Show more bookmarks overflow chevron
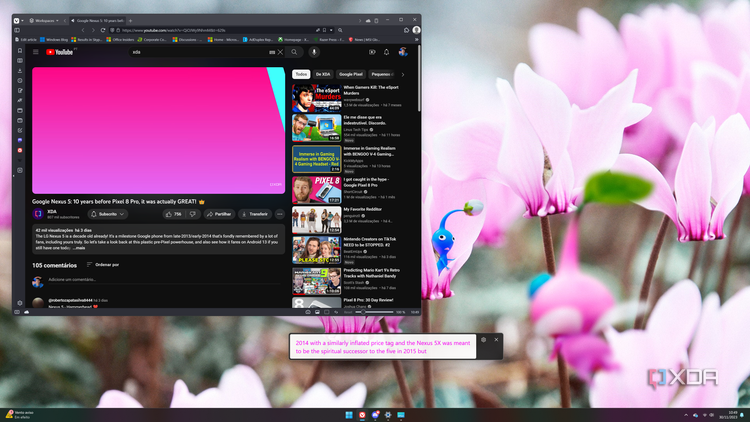The height and width of the screenshot is (422, 750). pyautogui.click(x=416, y=40)
